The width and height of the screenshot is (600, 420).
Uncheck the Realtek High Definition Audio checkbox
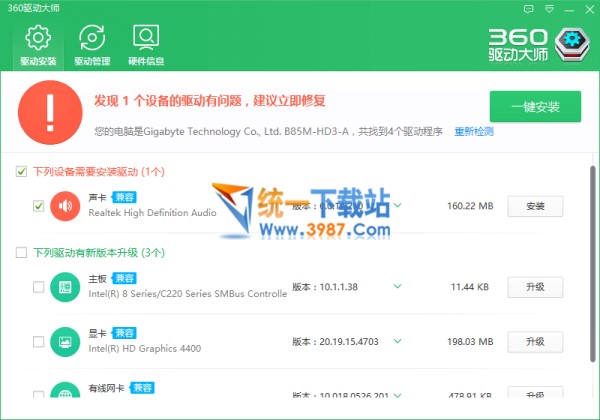click(x=38, y=206)
